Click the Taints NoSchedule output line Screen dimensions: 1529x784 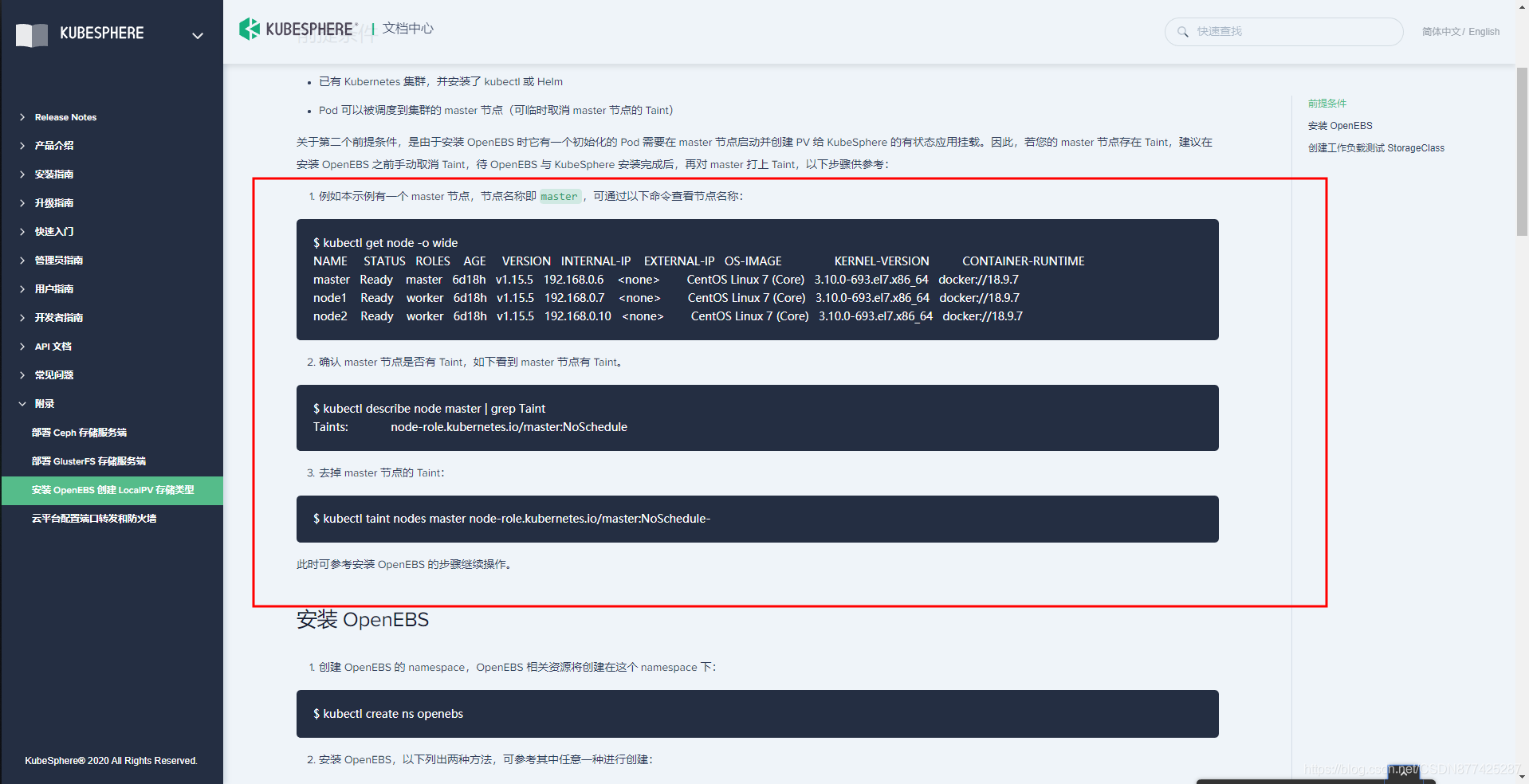(470, 427)
